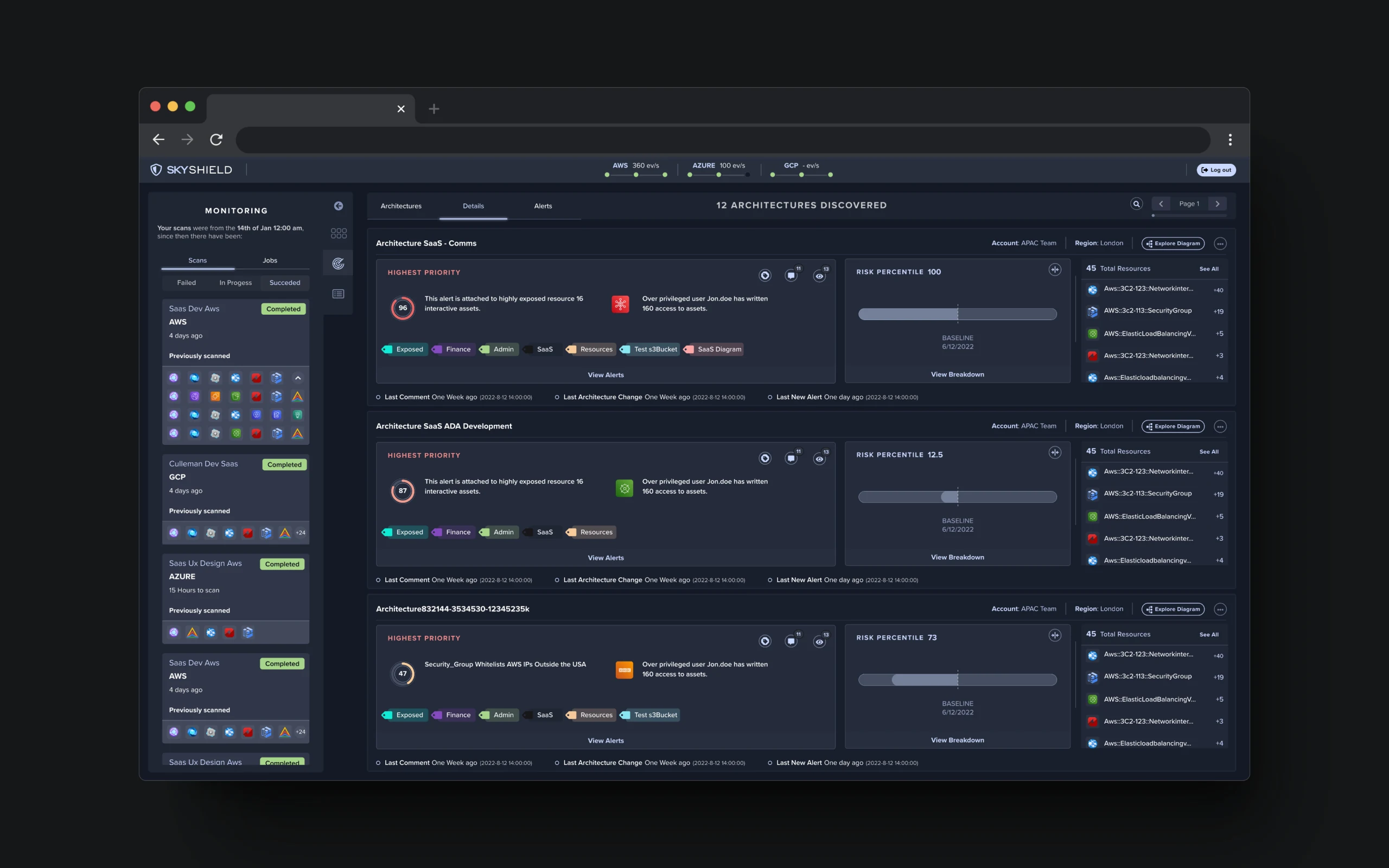Open the browser three-dot menu
This screenshot has width=1389, height=868.
(1230, 139)
